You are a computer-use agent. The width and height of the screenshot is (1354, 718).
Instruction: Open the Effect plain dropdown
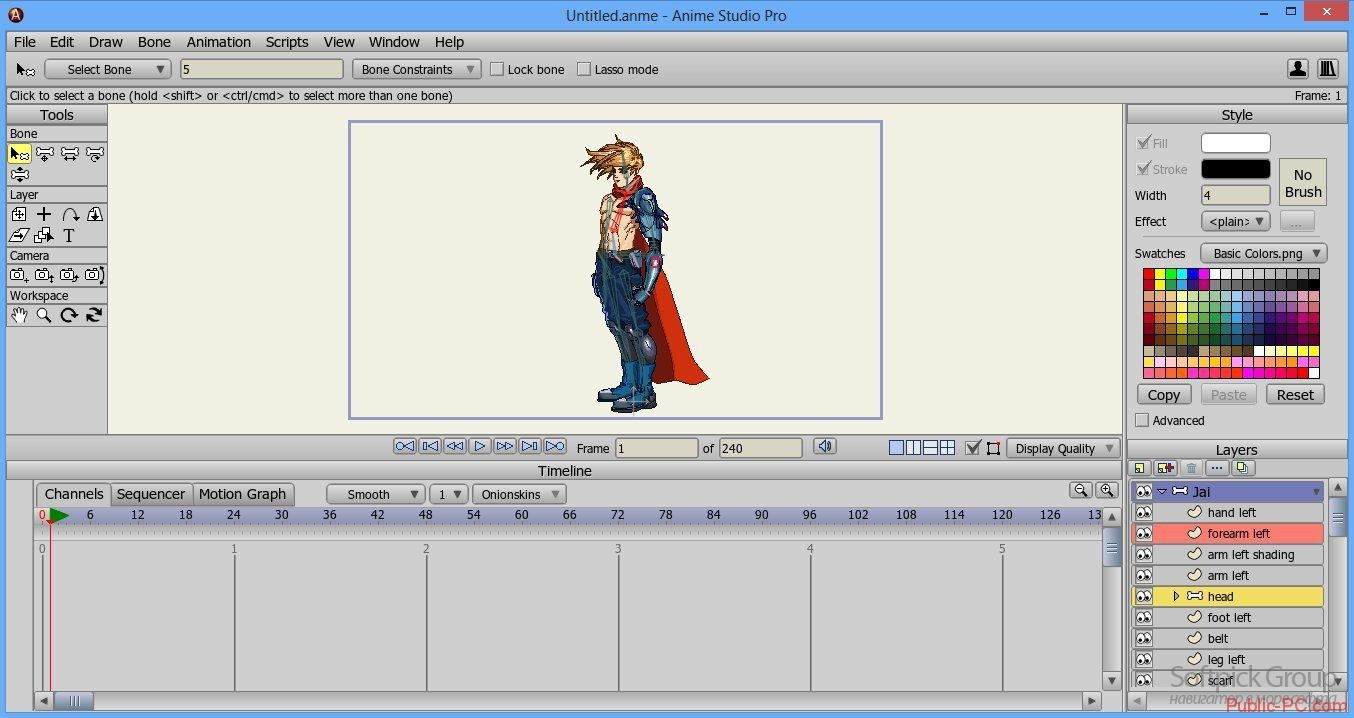click(x=1236, y=221)
